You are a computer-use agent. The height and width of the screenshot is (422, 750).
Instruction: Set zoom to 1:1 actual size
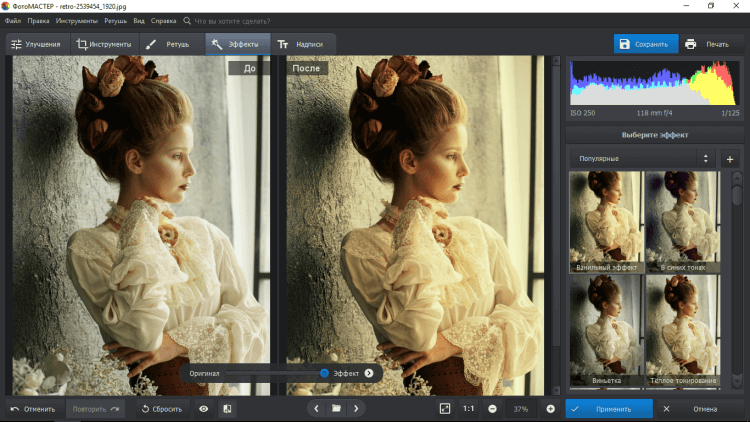coord(469,409)
